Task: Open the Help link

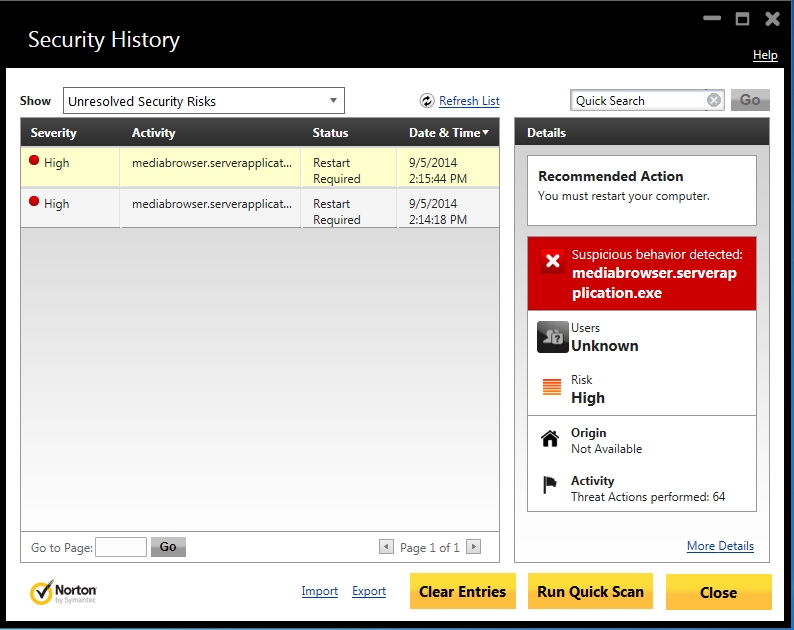Action: (x=764, y=55)
